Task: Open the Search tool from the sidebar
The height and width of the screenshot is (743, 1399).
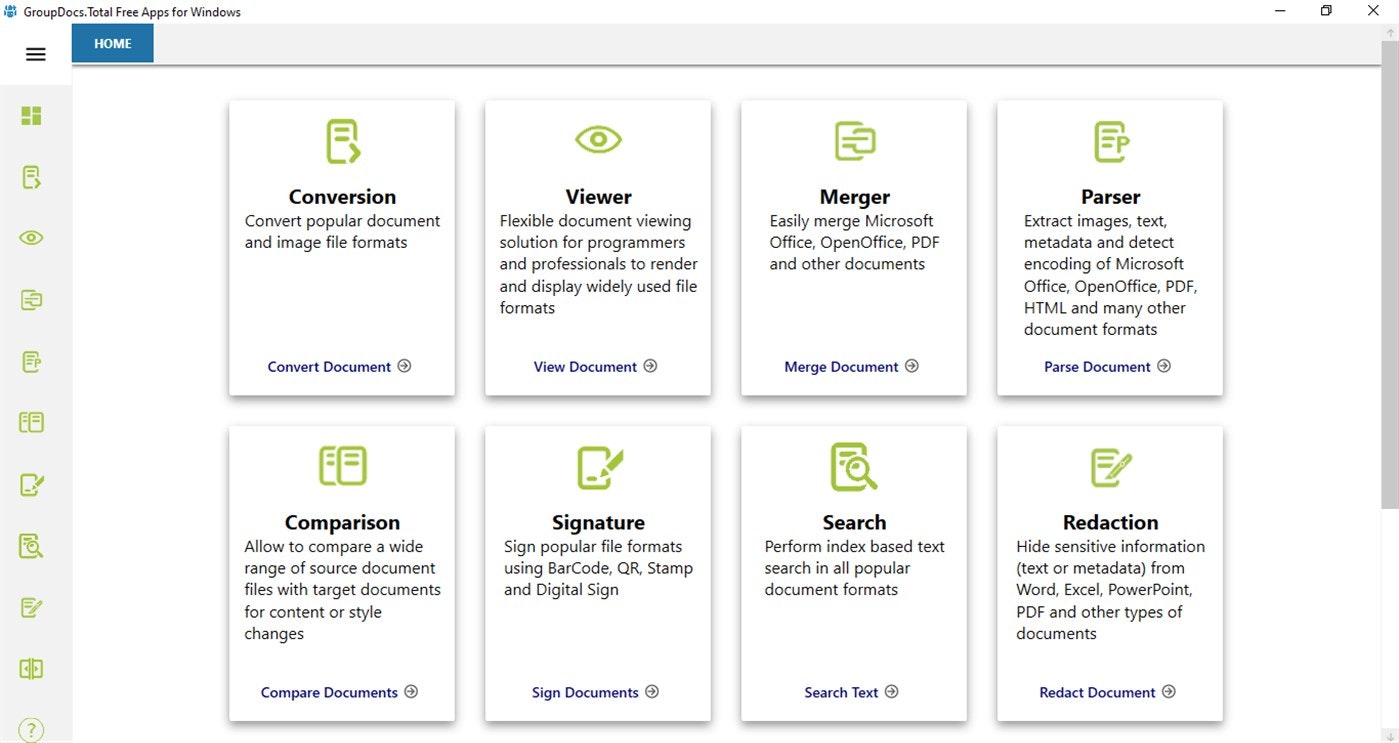Action: coord(31,546)
